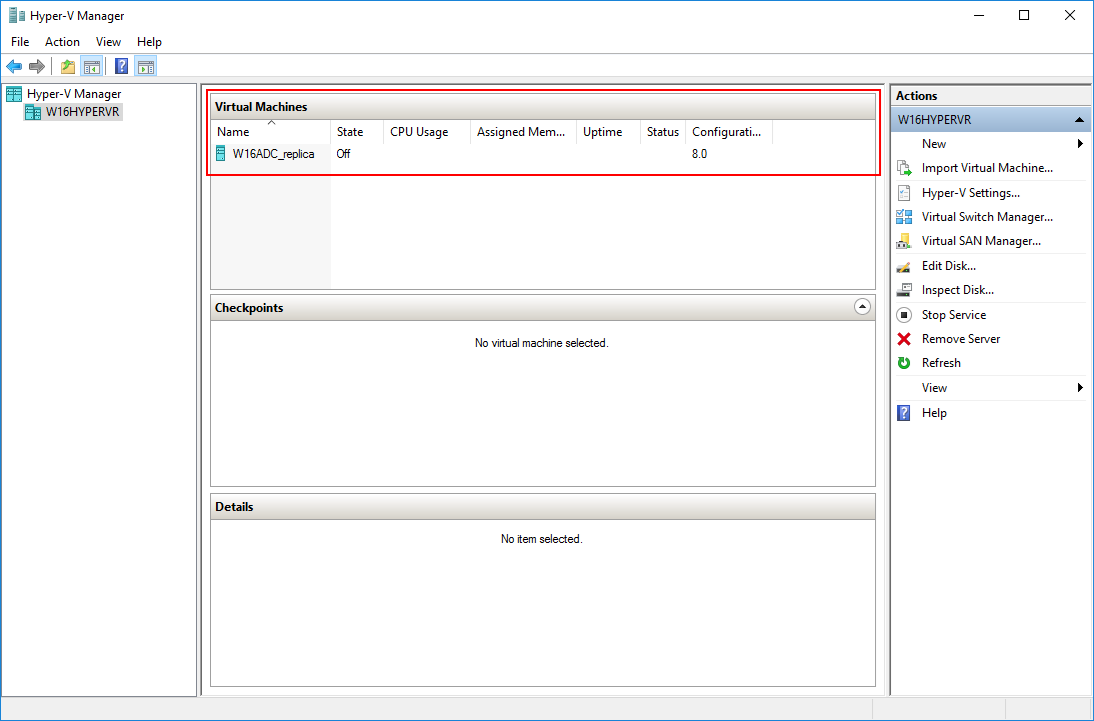Expand the New submenu arrow
Screen dimensions: 1094x721
point(1080,144)
